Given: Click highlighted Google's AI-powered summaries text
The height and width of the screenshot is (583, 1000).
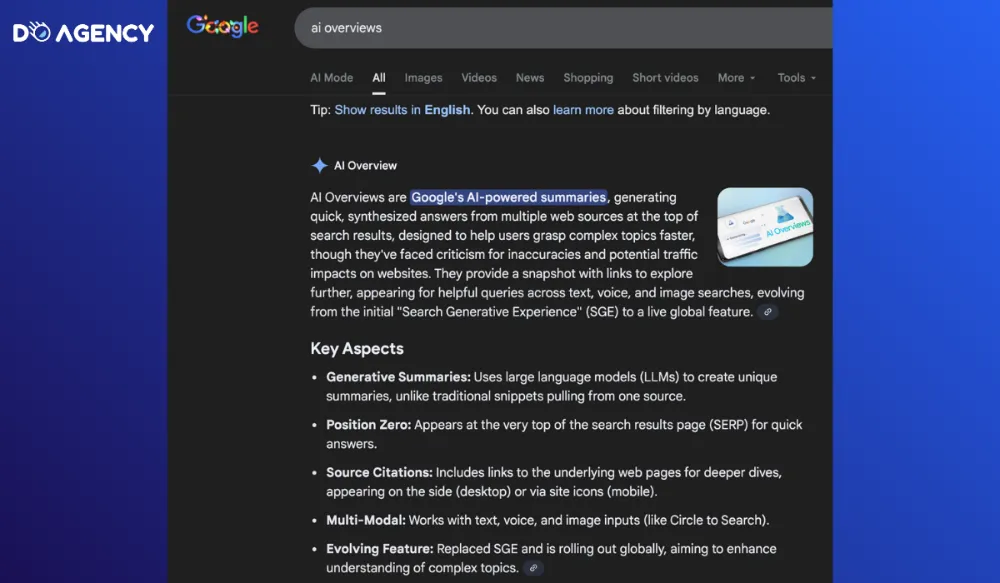Looking at the screenshot, I should tap(508, 197).
